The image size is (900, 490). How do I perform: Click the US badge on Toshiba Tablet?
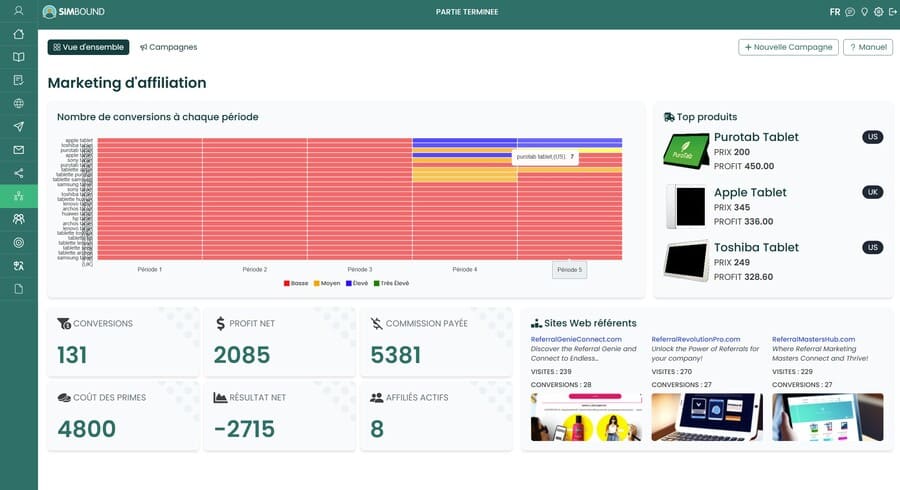pyautogui.click(x=872, y=247)
